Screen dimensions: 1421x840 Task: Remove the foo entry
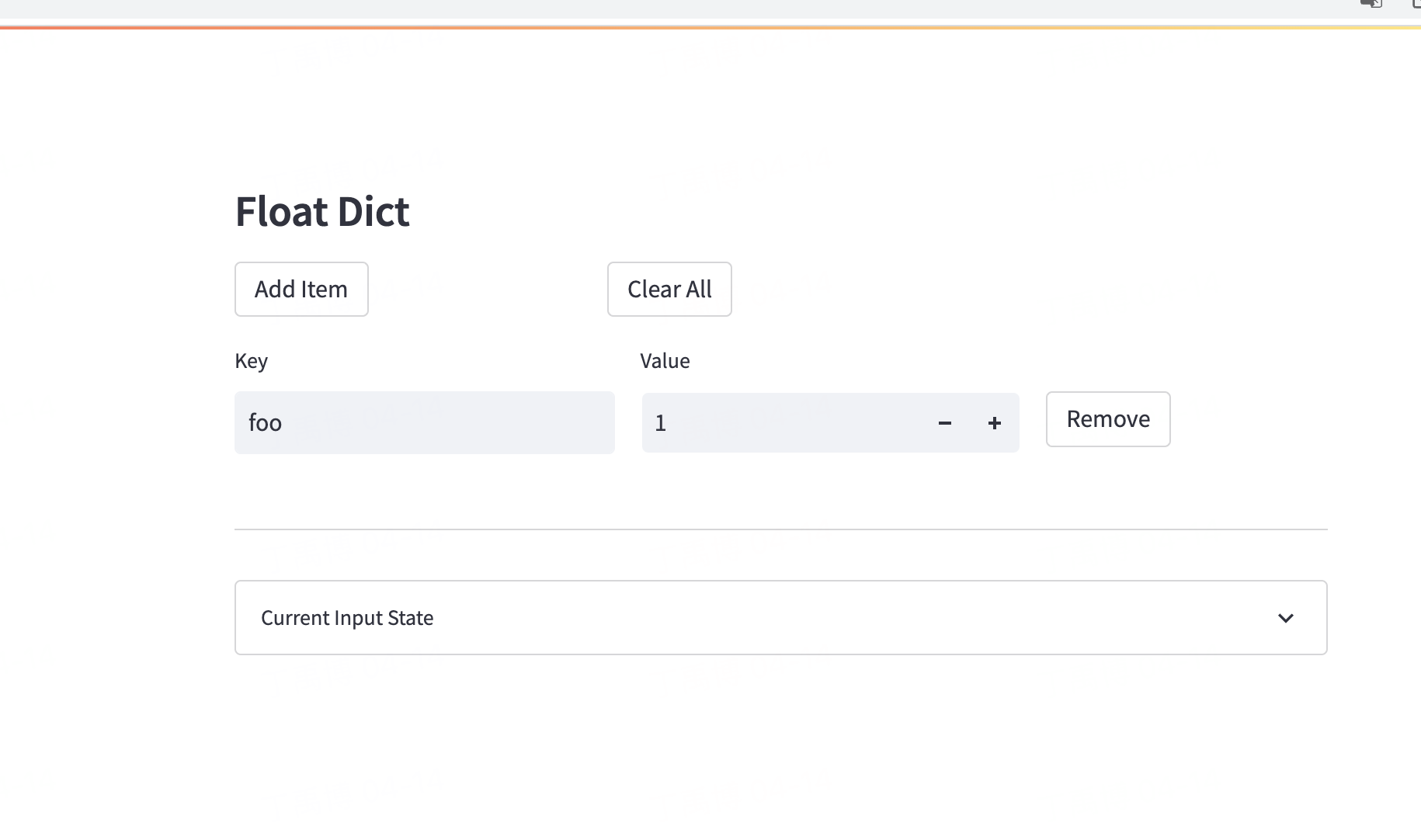1108,419
